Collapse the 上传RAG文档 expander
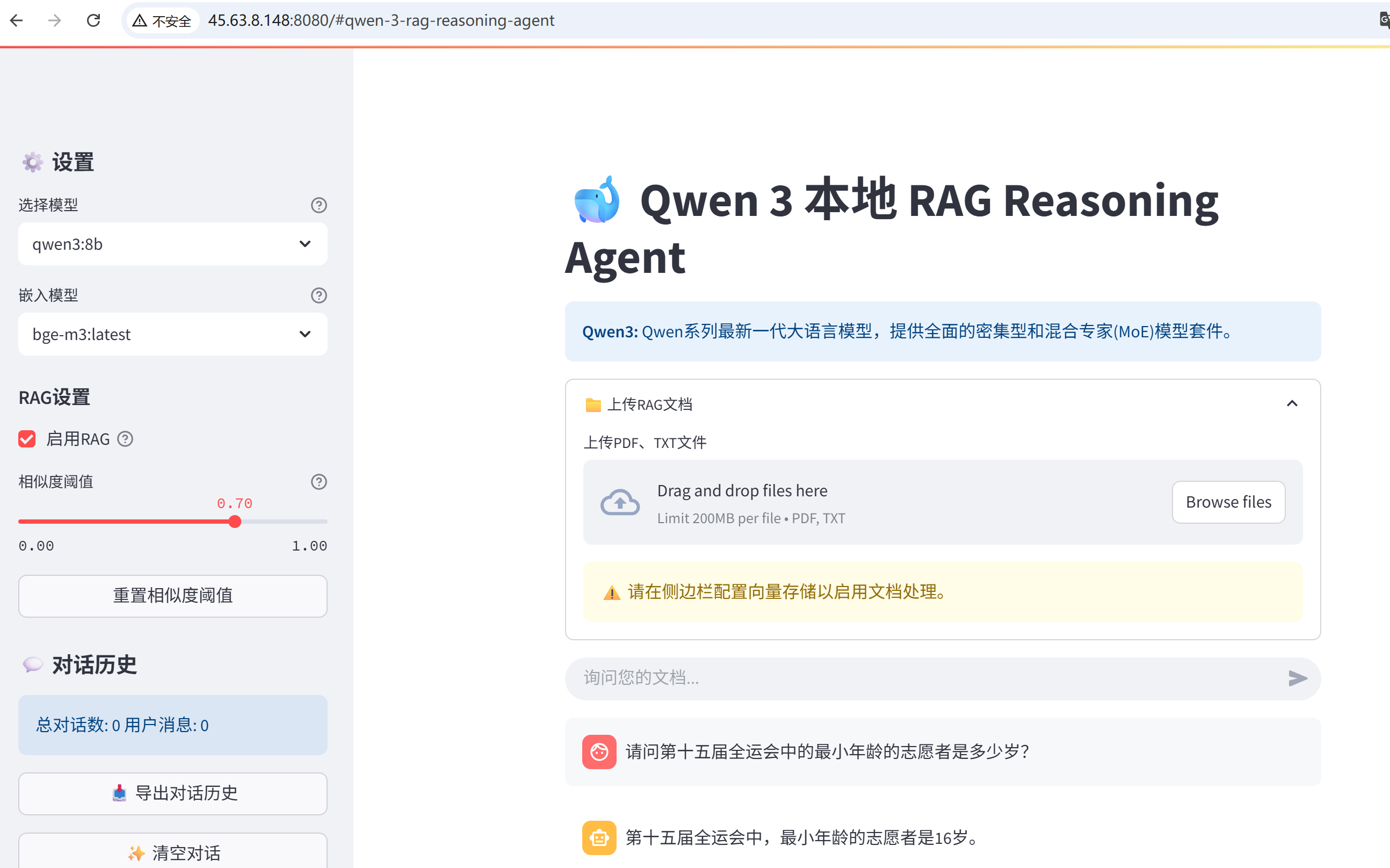The image size is (1390, 868). point(1291,404)
